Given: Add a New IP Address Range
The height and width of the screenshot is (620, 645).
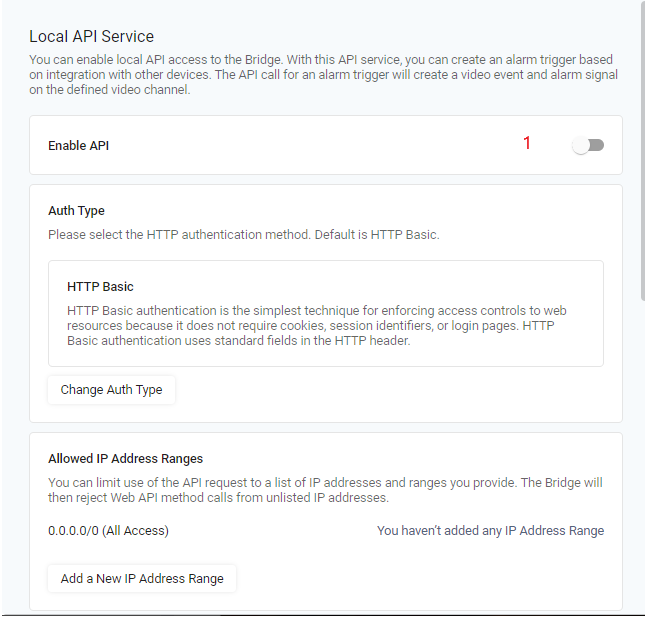Looking at the screenshot, I should click(x=142, y=578).
